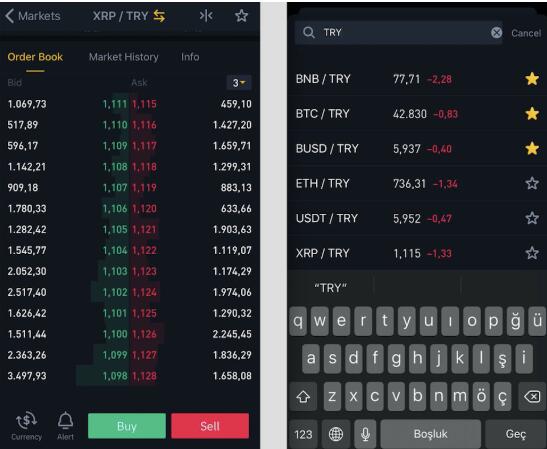
Task: Tap the green Buy button
Action: click(127, 426)
